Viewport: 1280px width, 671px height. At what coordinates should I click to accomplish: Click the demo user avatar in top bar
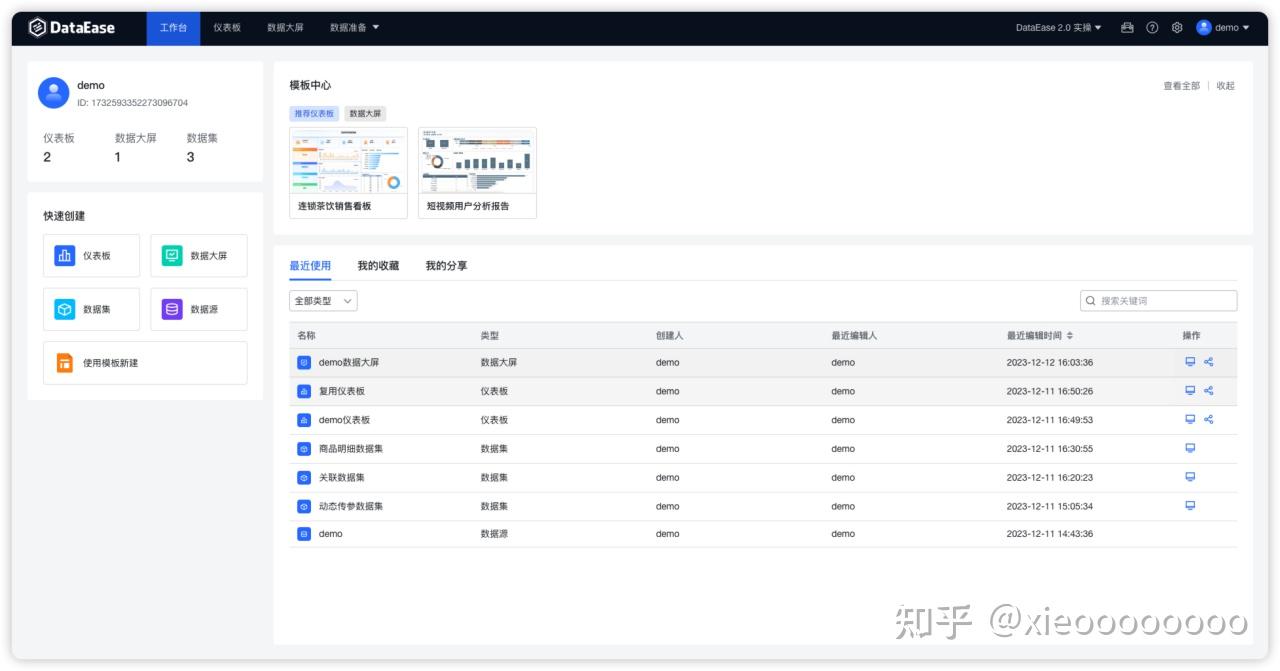coord(1204,28)
